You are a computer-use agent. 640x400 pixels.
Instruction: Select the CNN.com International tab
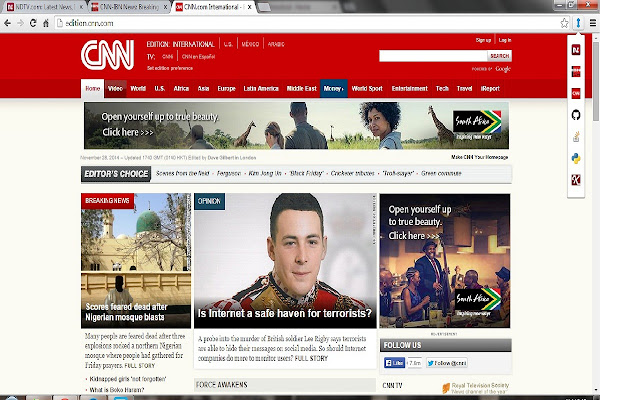pyautogui.click(x=212, y=7)
